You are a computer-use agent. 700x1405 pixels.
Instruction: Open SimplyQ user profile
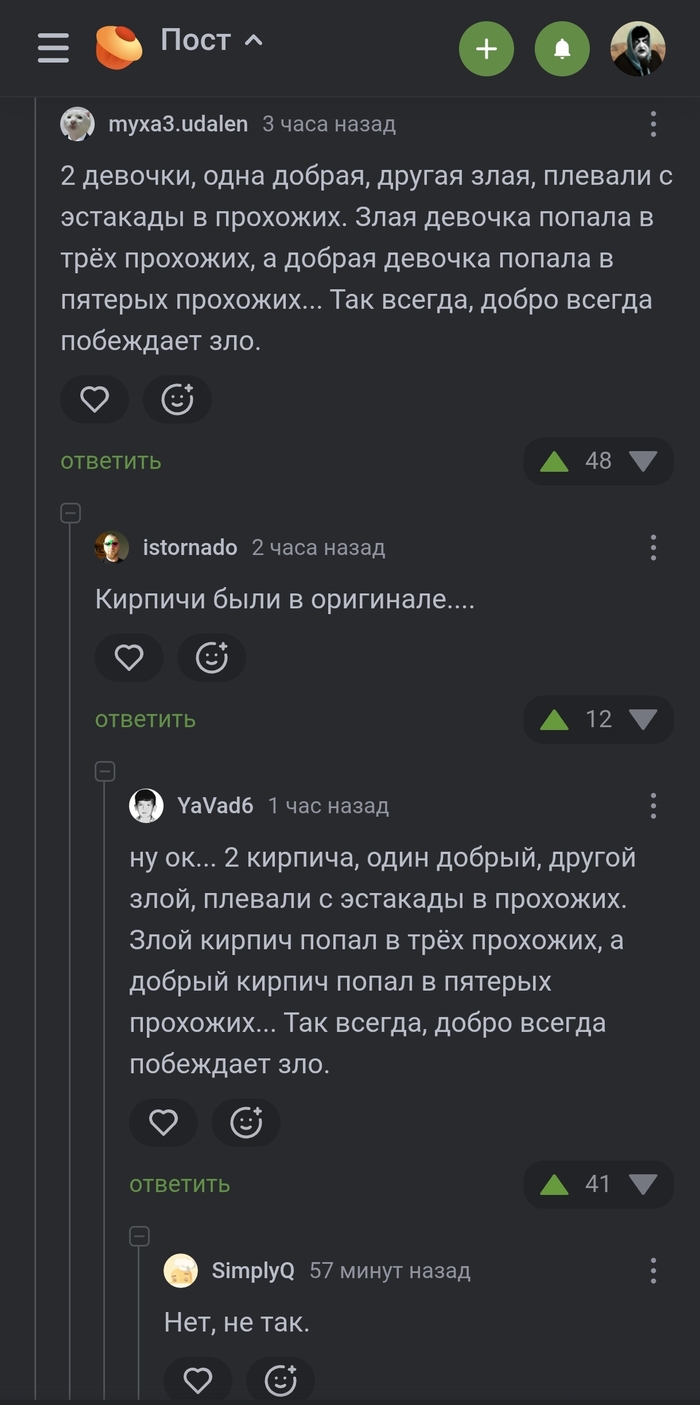pos(253,1270)
